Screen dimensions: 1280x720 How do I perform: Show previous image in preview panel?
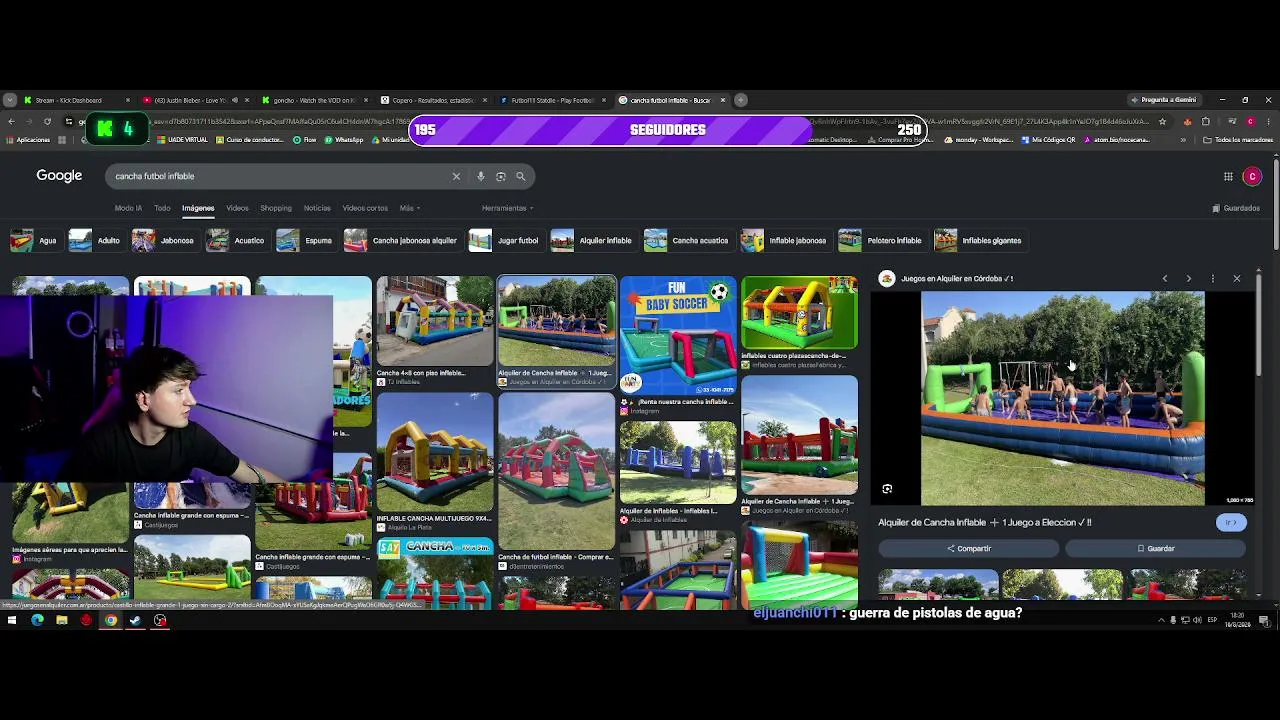click(x=1165, y=279)
